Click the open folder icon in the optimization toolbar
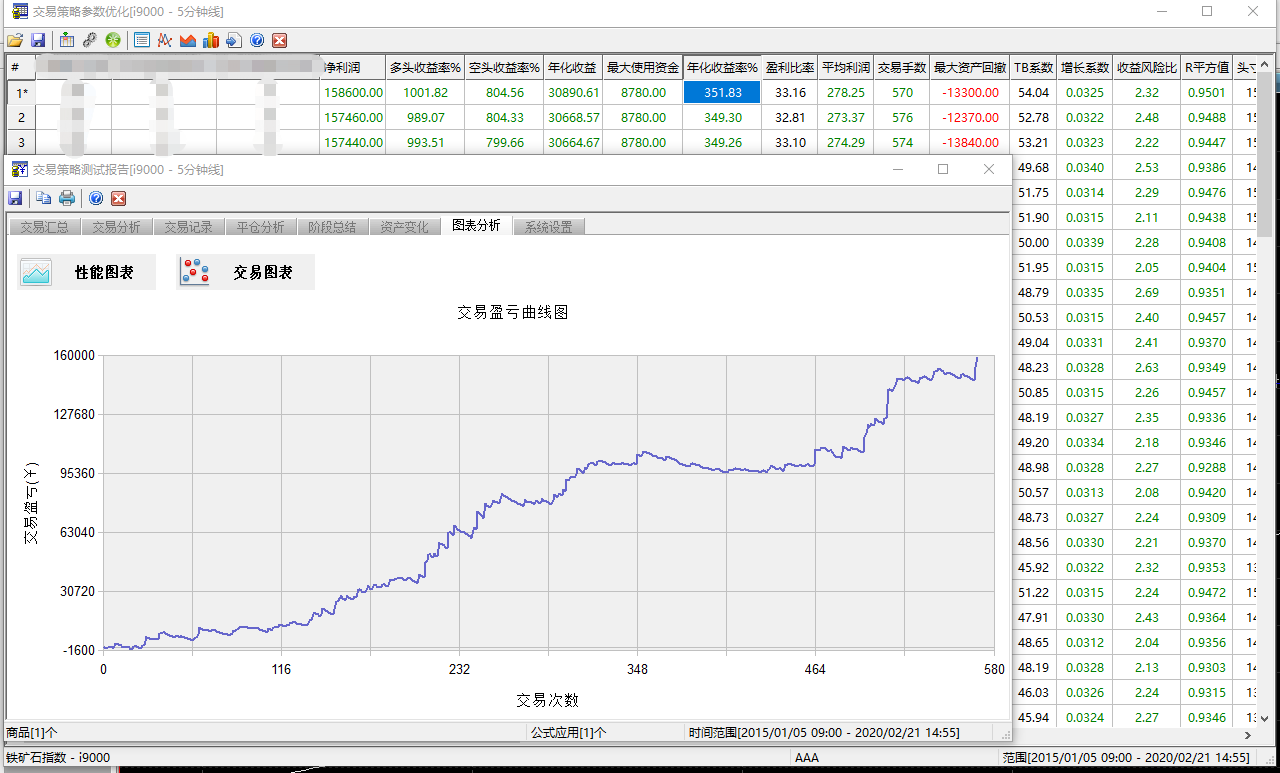Viewport: 1280px width, 773px height. pyautogui.click(x=14, y=40)
